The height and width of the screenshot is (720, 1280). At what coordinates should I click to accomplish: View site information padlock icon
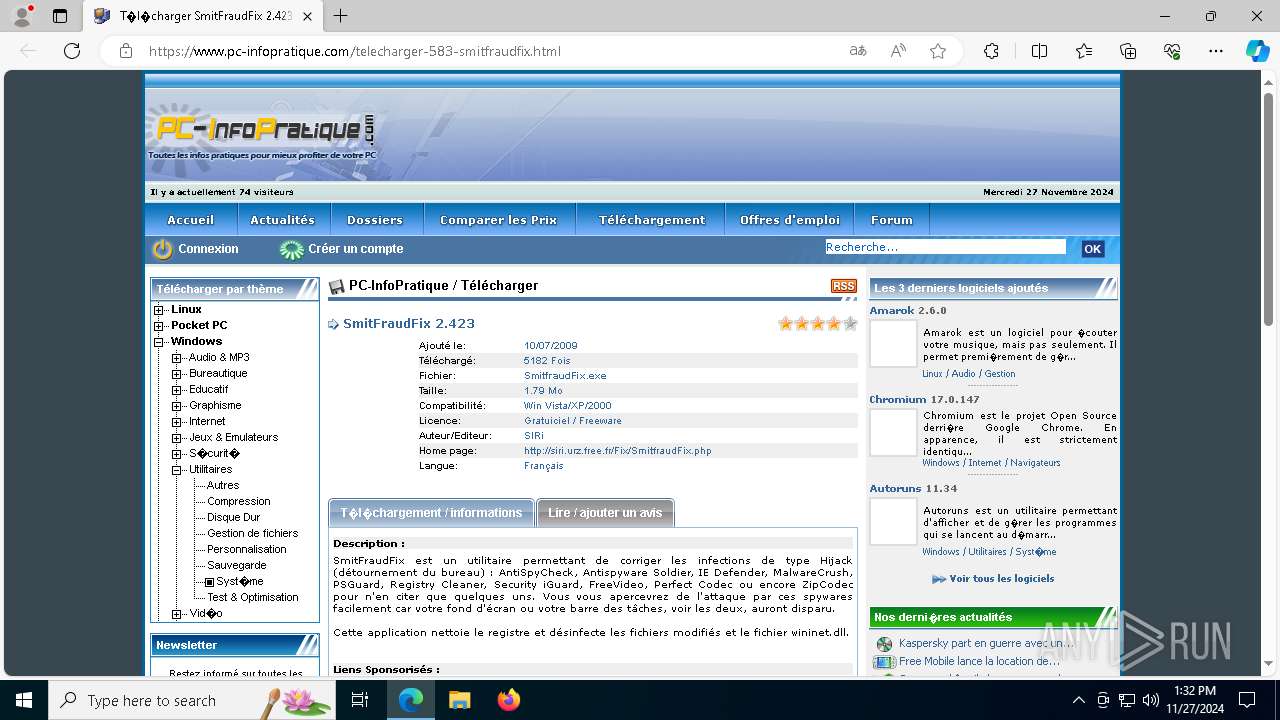point(126,51)
